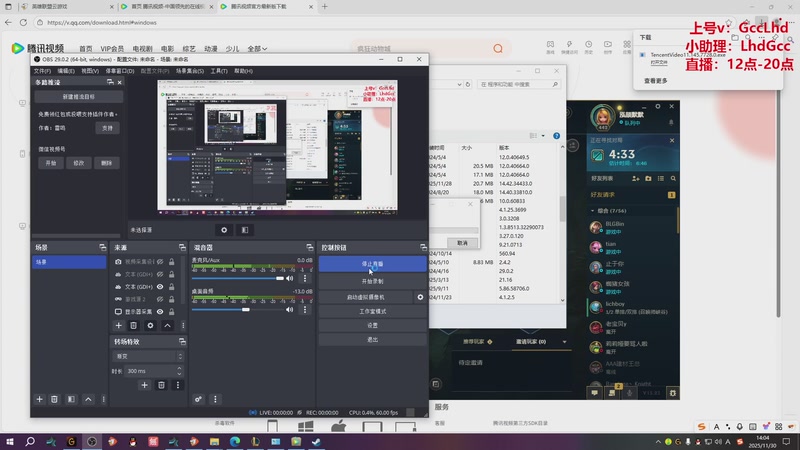Undock the Audio Mixer panel float icon

(x=310, y=247)
